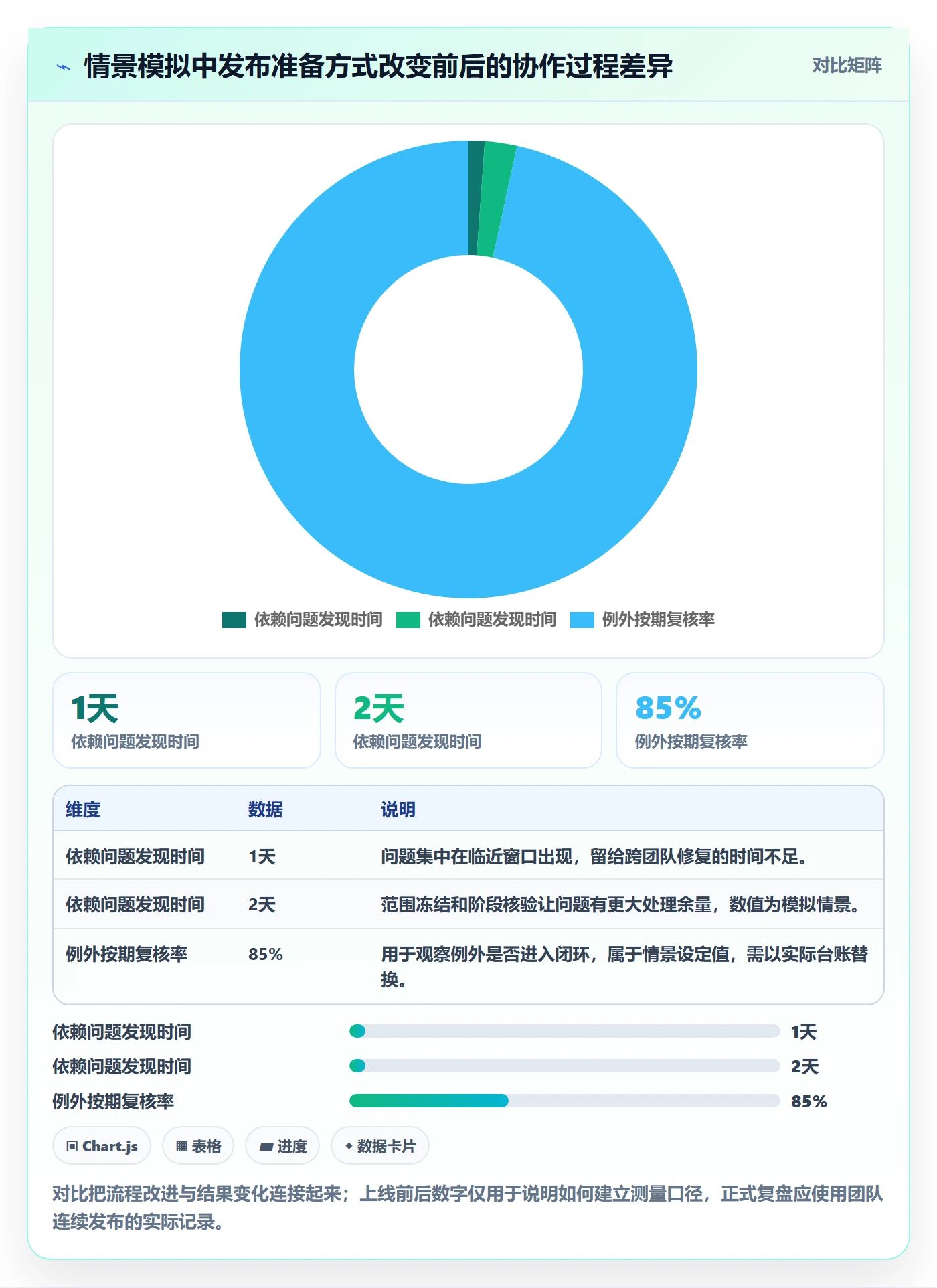Click description starting 用于观察例外是否进入闭环
Screen dimensions: 937x1288
click(624, 967)
